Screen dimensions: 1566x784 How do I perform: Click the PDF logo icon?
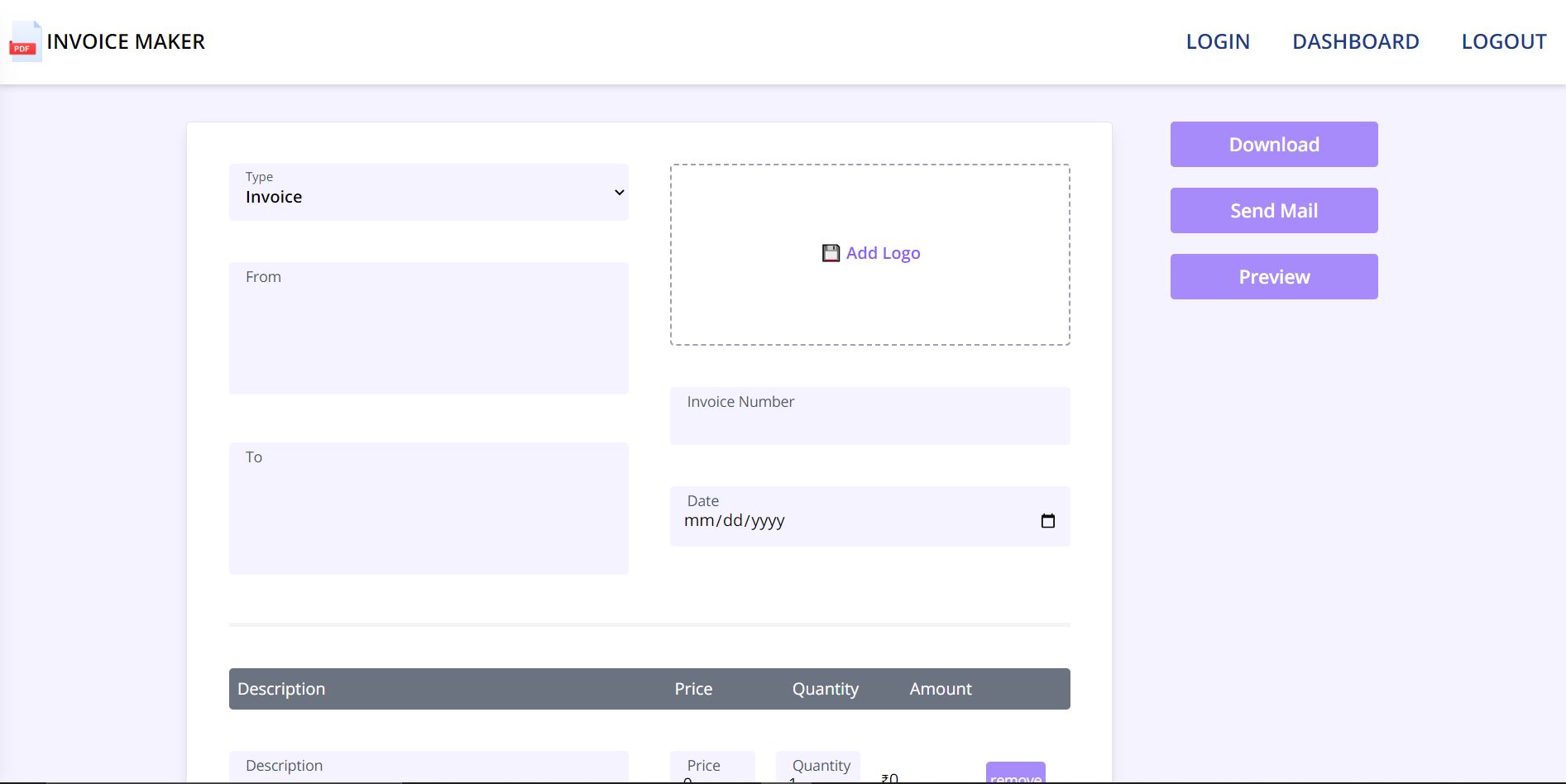[x=25, y=42]
